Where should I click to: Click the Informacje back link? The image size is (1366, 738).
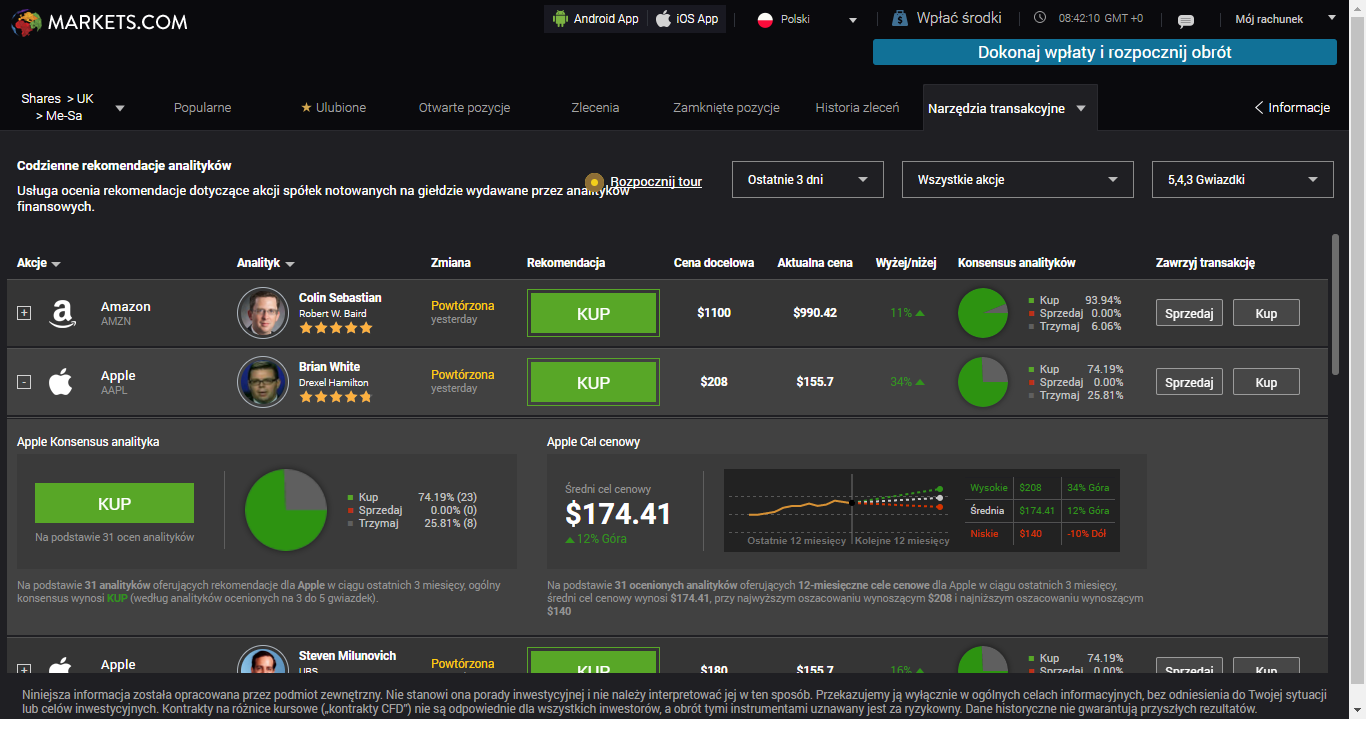coord(1292,107)
